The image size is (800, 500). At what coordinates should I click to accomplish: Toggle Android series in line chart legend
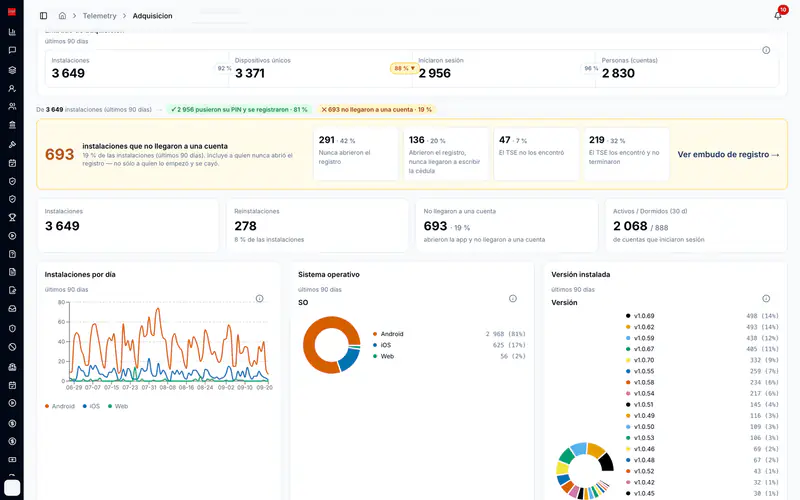60,406
